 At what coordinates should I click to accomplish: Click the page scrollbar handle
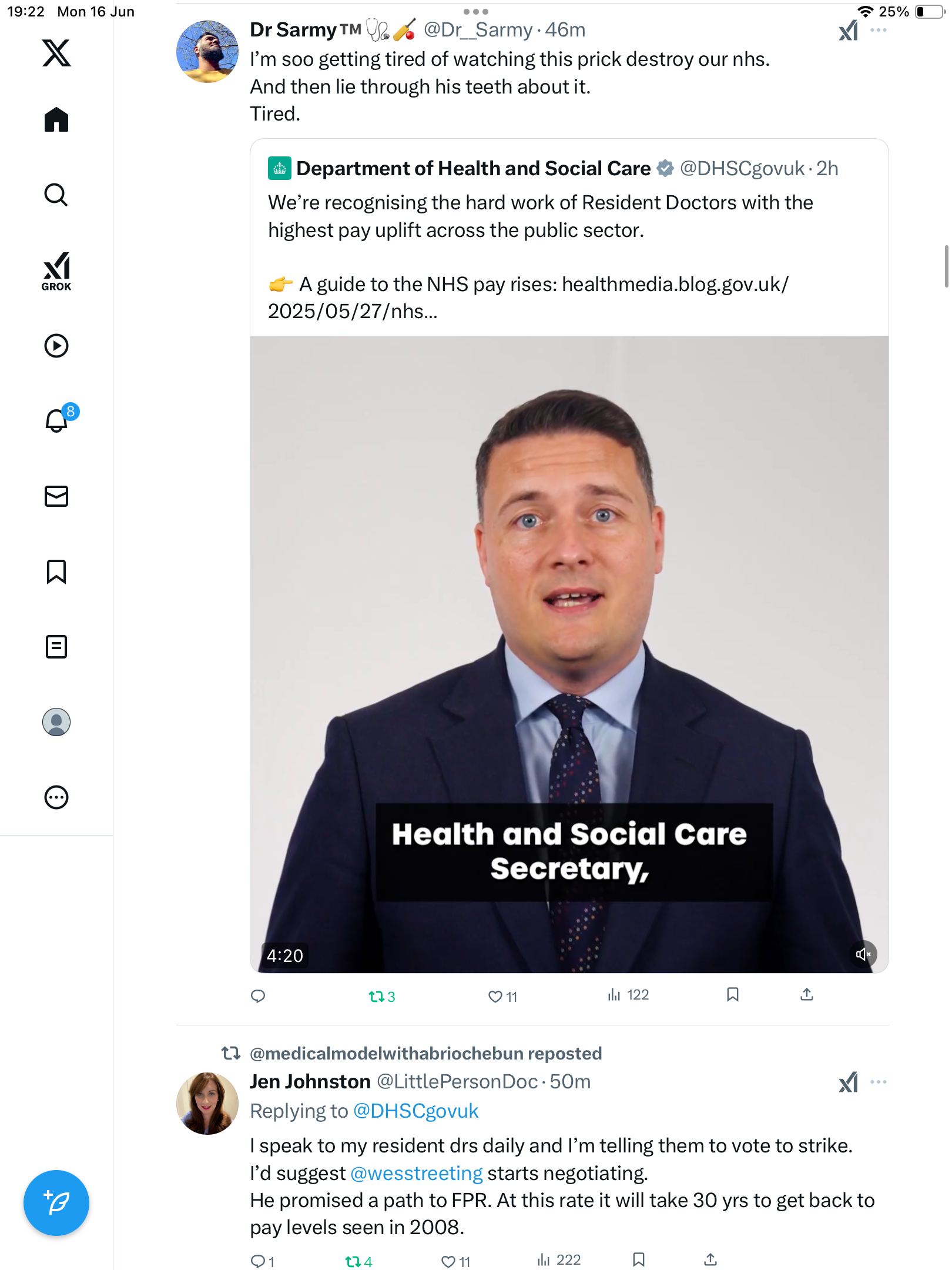click(946, 266)
